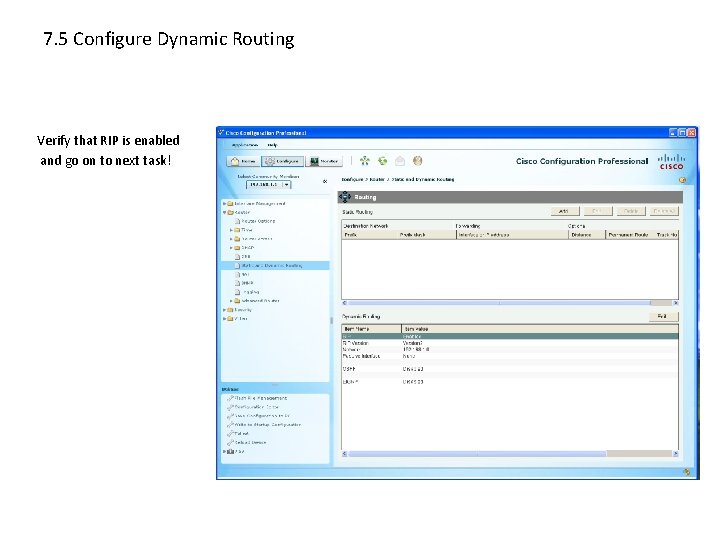The image size is (720, 540).
Task: Expand the Security folder
Action: click(x=225, y=310)
